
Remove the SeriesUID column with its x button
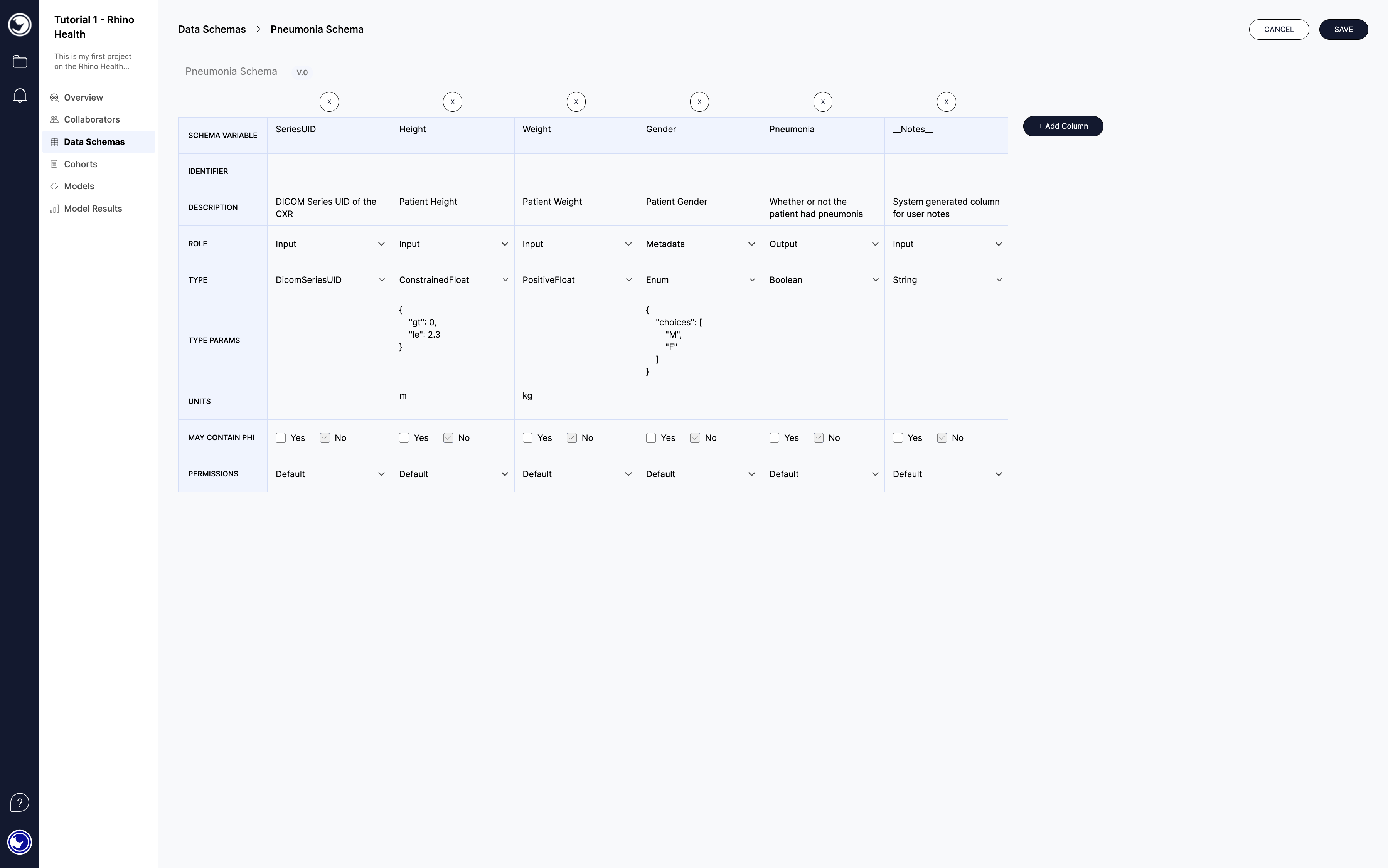(329, 102)
